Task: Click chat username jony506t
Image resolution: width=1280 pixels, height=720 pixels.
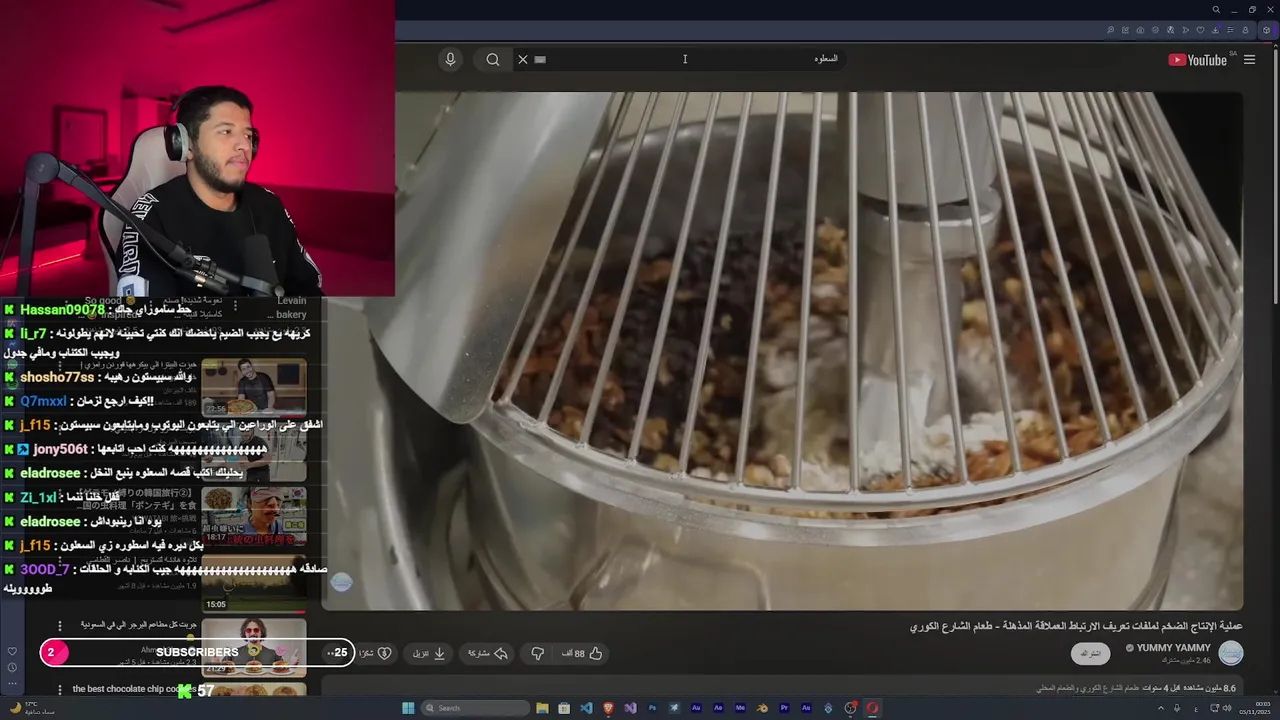Action: pyautogui.click(x=60, y=449)
